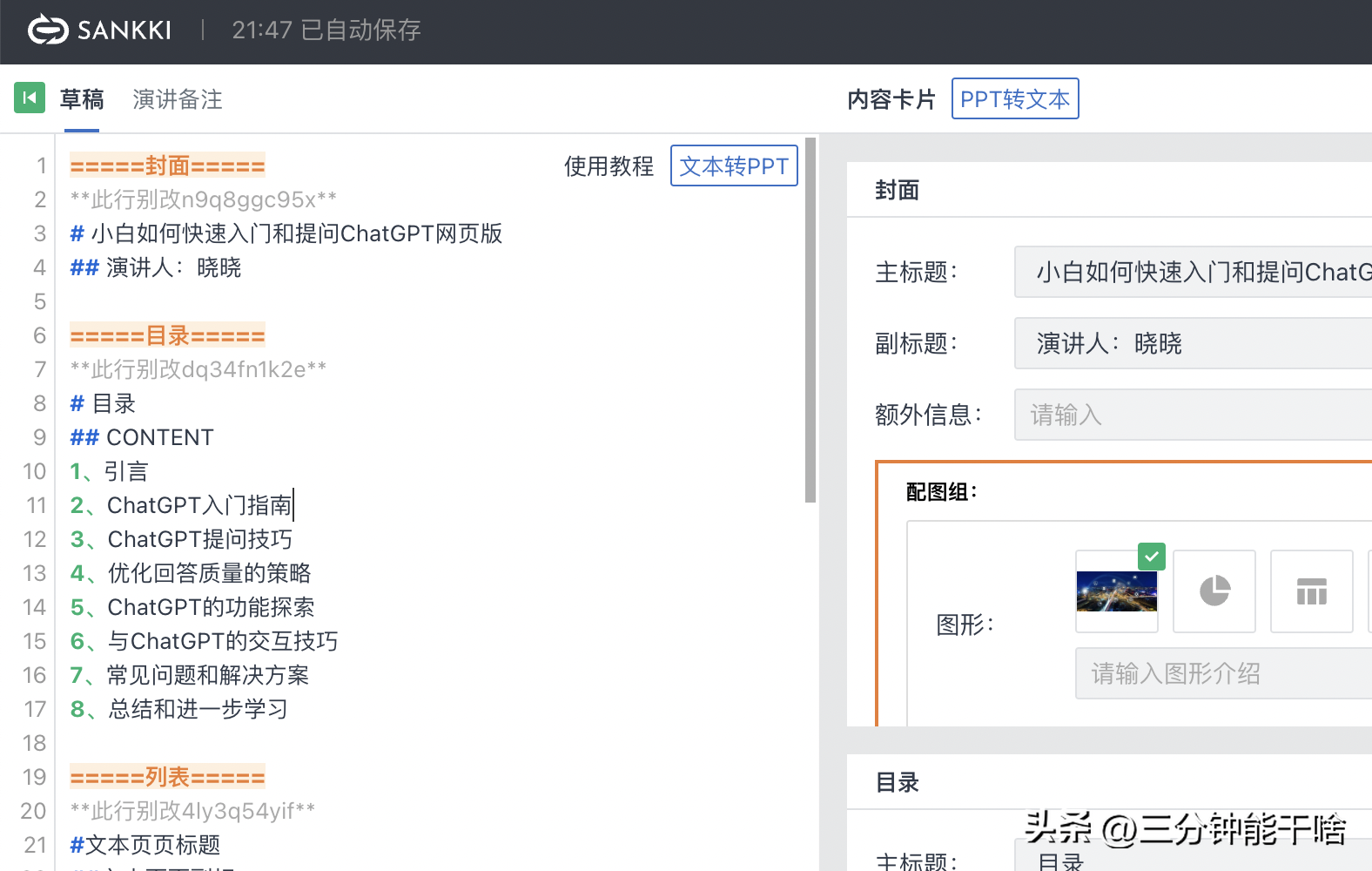The width and height of the screenshot is (1372, 871).
Task: Click the SANKKI logo
Action: click(x=99, y=30)
